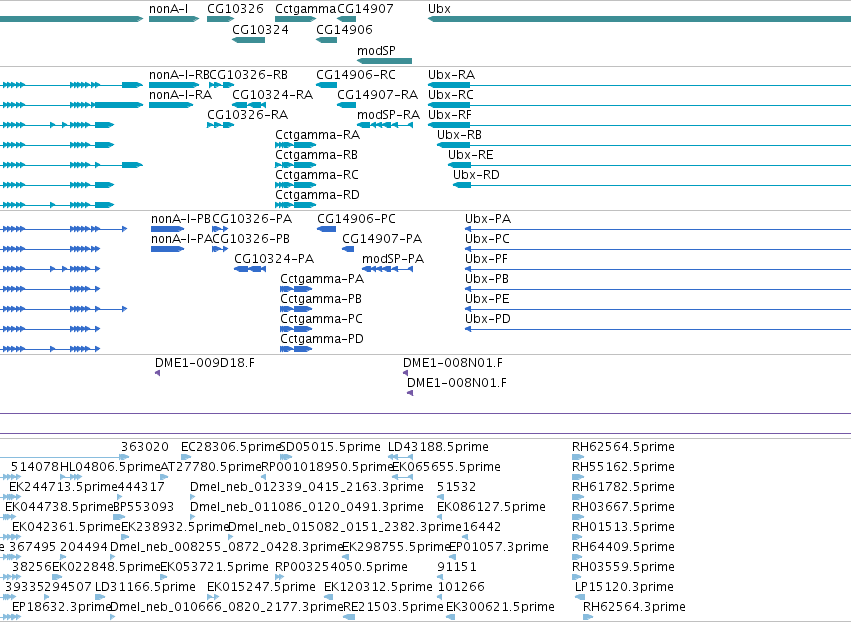This screenshot has width=851, height=622.
Task: Click the RP003254050.5prime EST label
Action: tap(341, 567)
